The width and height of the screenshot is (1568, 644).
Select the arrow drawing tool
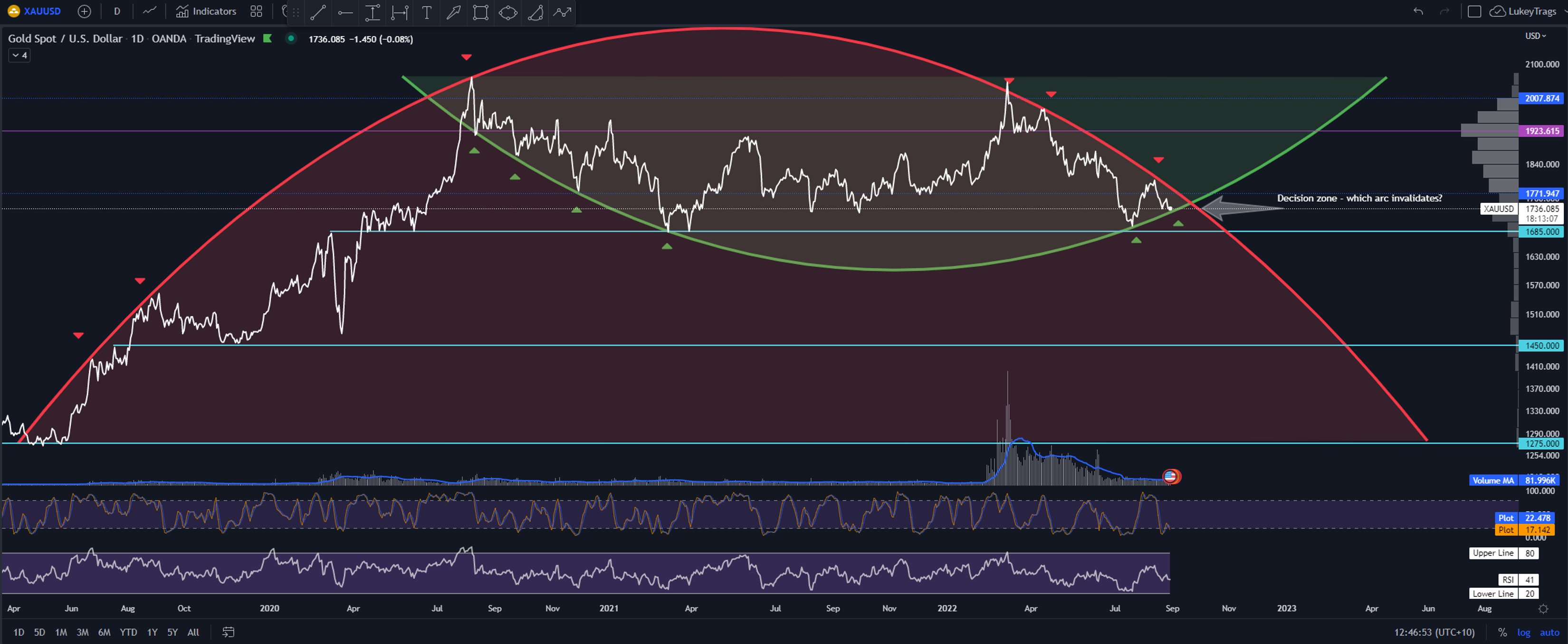coord(453,11)
